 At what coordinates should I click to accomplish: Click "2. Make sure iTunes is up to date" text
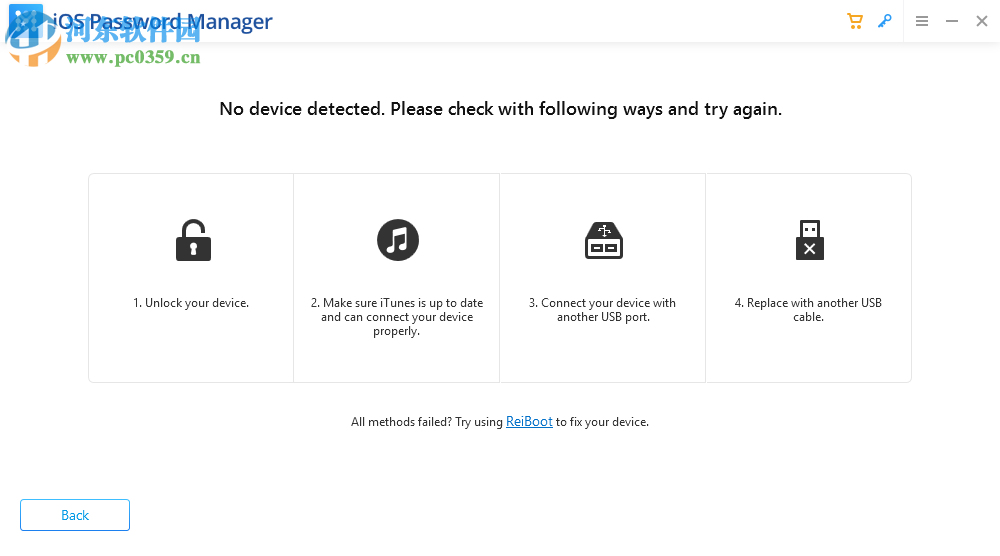(397, 303)
